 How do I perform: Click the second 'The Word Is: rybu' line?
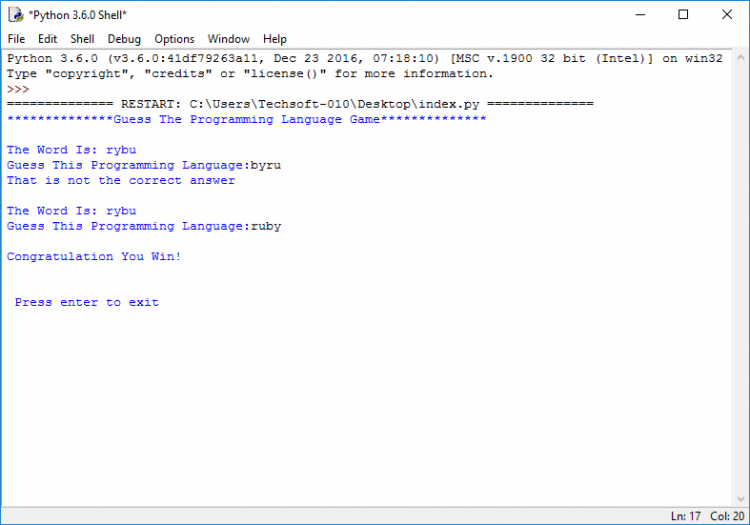pos(71,211)
